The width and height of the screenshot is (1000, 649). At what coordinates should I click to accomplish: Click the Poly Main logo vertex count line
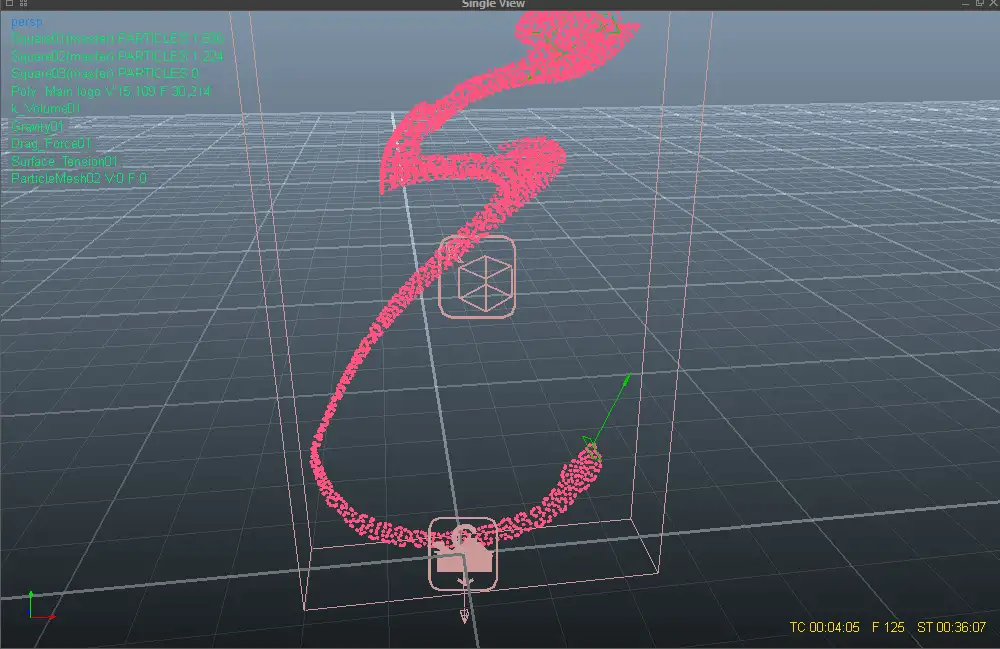pos(111,91)
